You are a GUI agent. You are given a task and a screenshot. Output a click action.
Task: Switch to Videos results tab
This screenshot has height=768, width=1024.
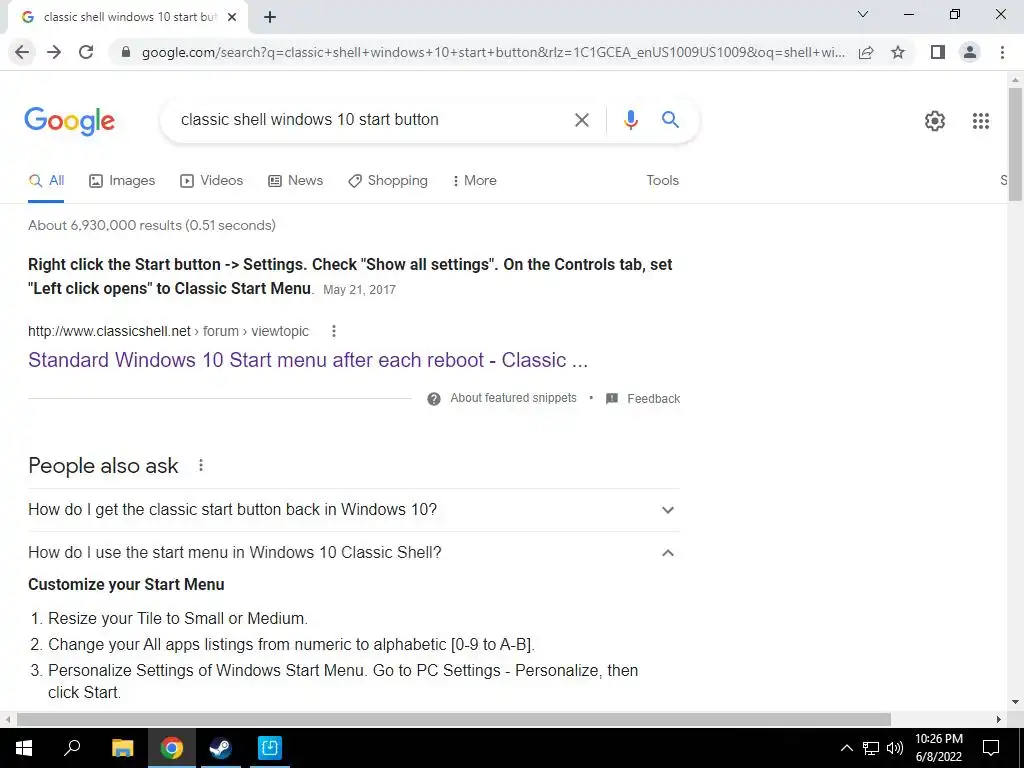212,181
